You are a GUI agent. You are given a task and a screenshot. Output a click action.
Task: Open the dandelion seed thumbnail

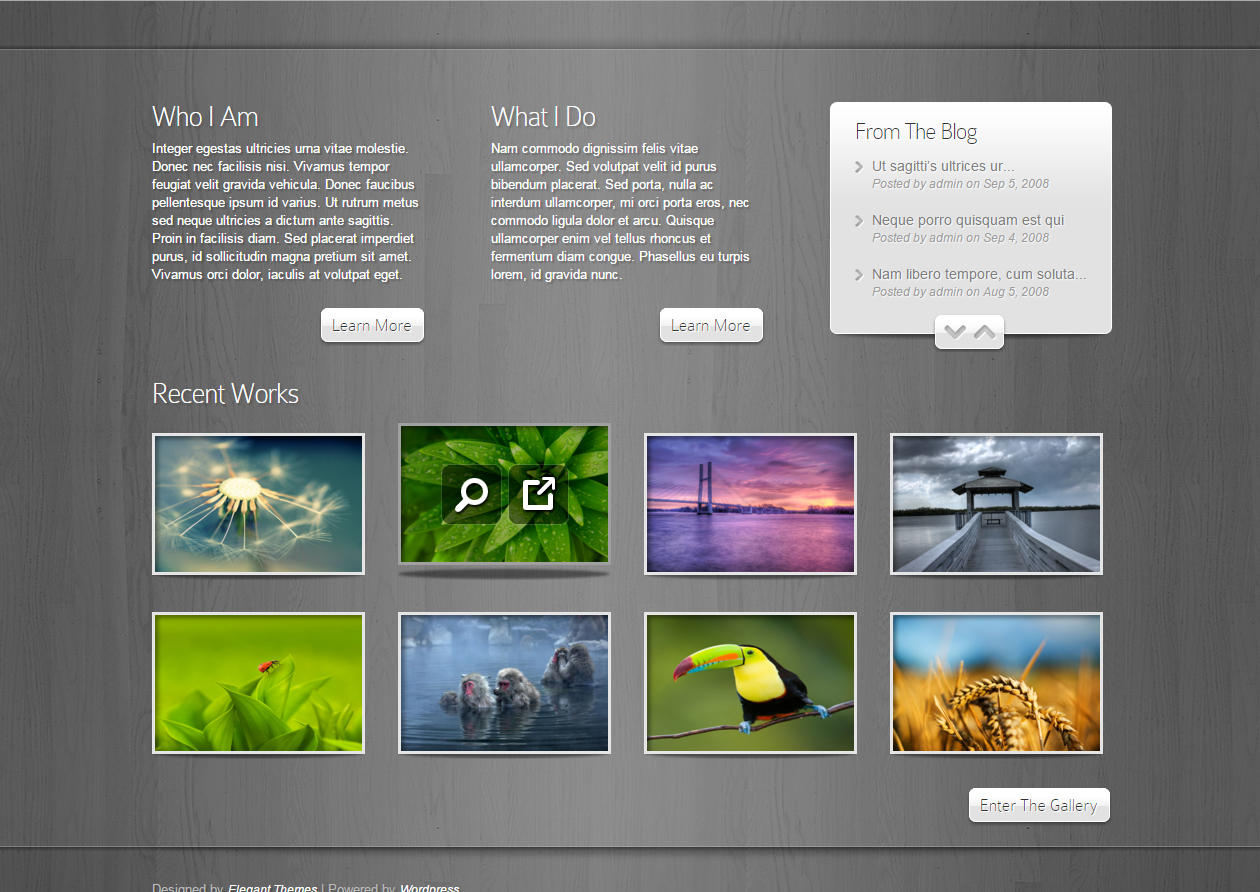click(258, 504)
